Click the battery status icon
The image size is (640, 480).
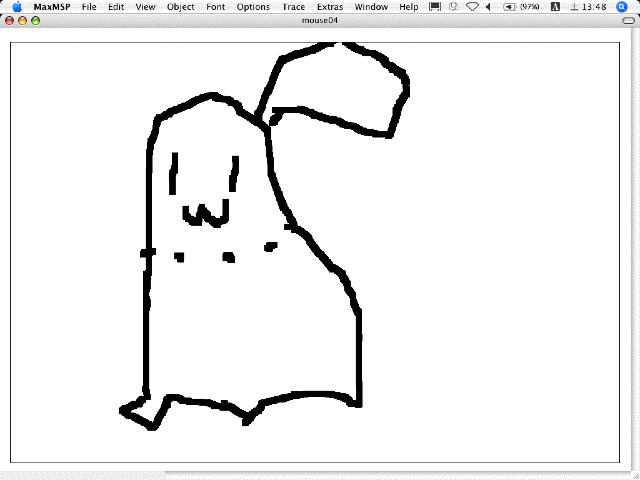pos(510,7)
